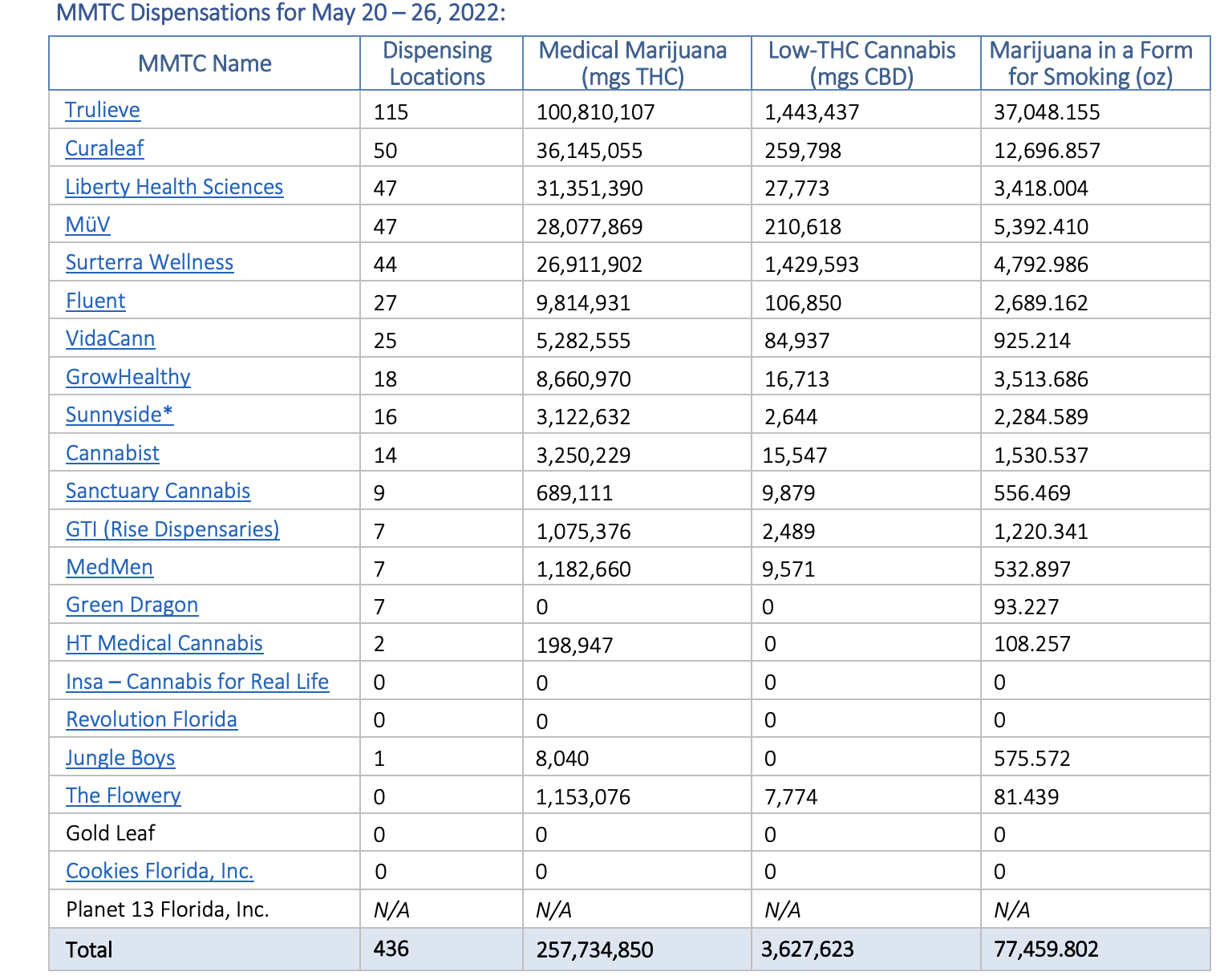Screen dimensions: 1232x980
Task: Select Green Dragon's 93.227 smoking value
Action: (x=1027, y=607)
